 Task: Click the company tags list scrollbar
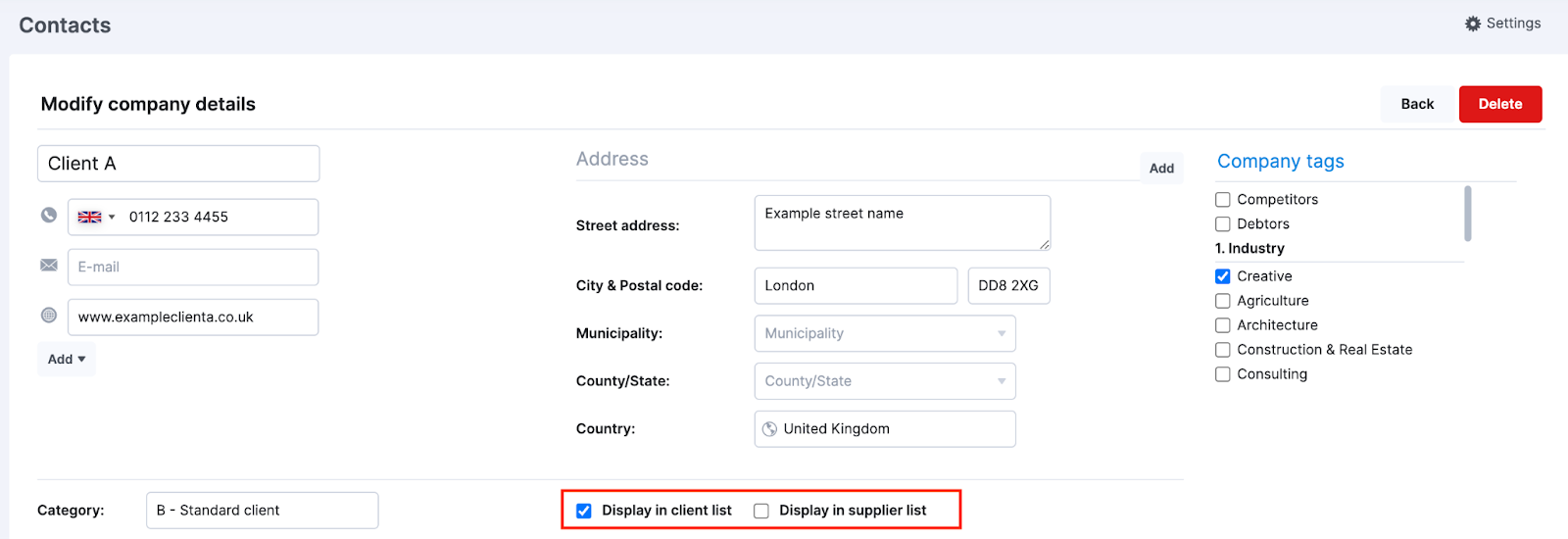coord(1468,214)
